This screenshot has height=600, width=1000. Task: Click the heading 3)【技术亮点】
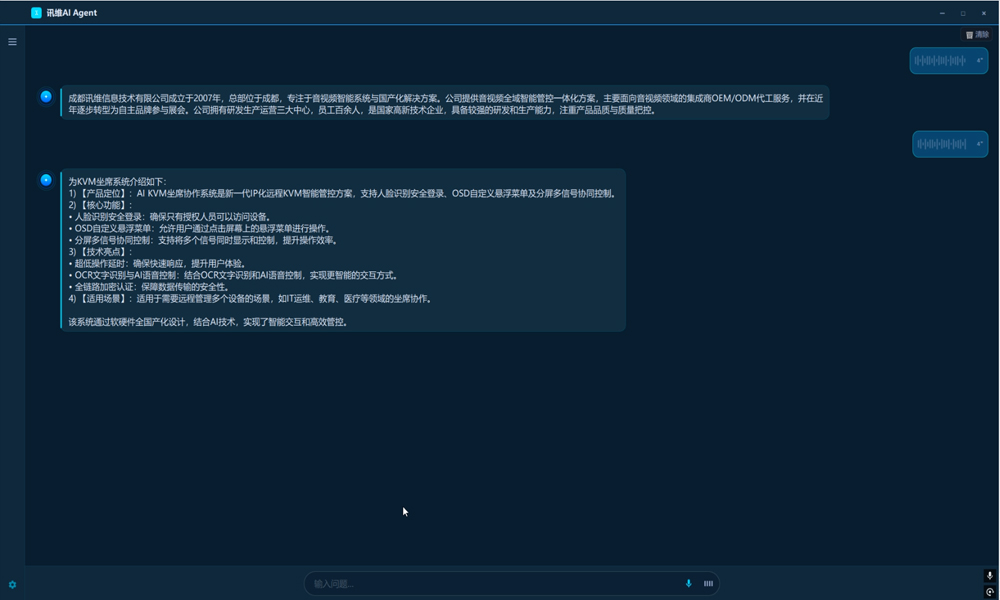(100, 252)
